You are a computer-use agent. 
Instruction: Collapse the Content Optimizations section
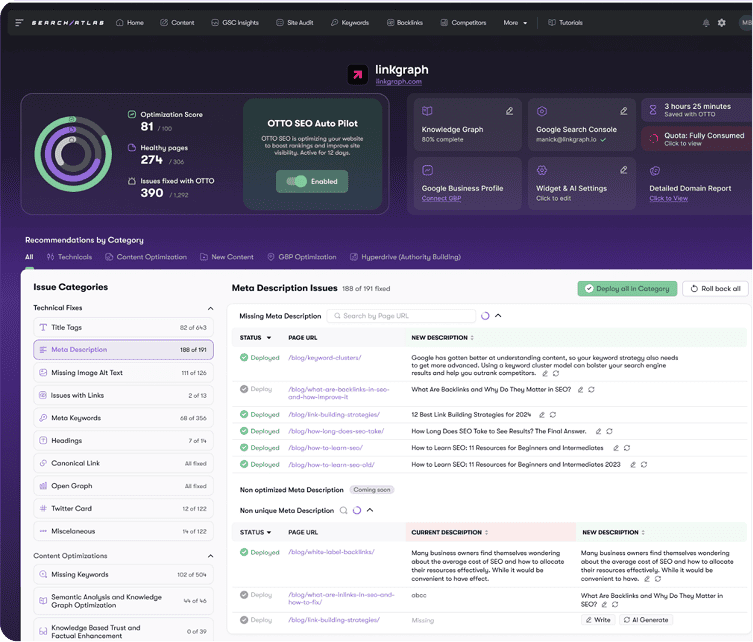[210, 556]
